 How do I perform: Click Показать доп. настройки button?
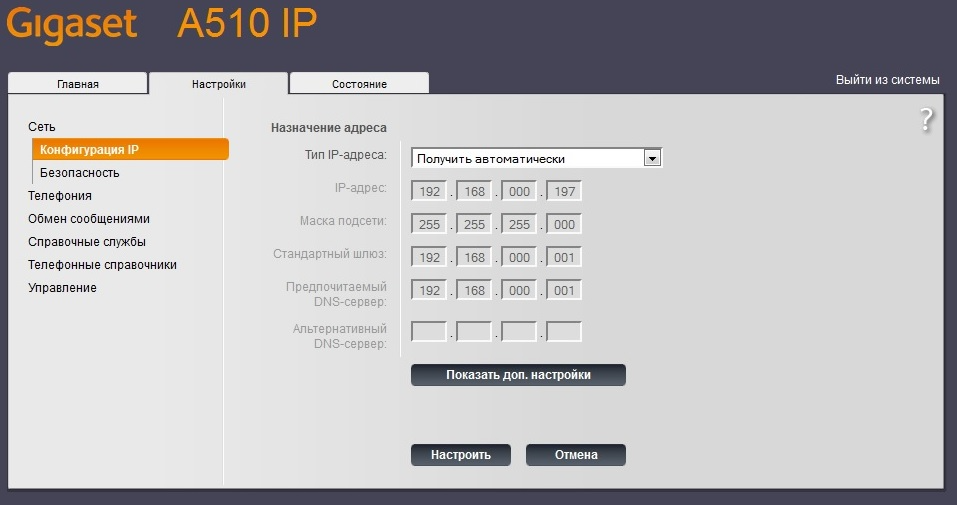(518, 375)
